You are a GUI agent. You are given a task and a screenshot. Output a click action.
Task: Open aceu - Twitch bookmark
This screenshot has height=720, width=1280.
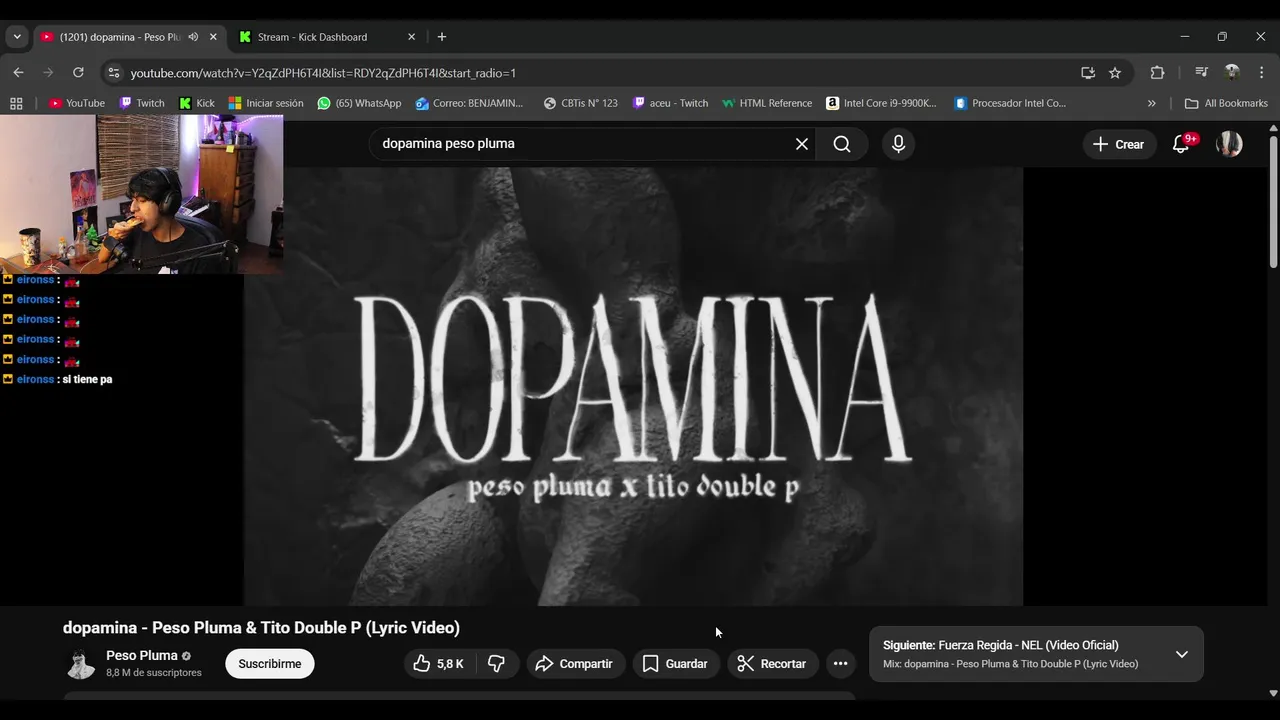[670, 103]
